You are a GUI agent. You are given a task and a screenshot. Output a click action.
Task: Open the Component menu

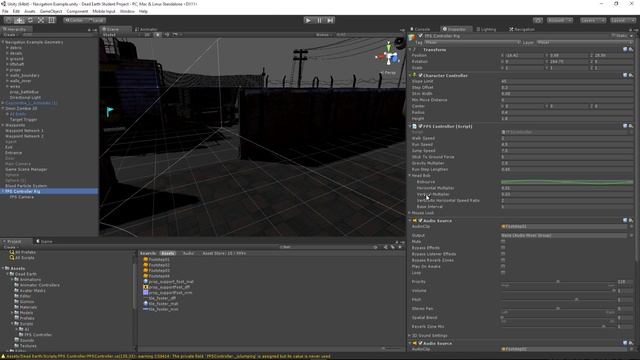coord(77,11)
